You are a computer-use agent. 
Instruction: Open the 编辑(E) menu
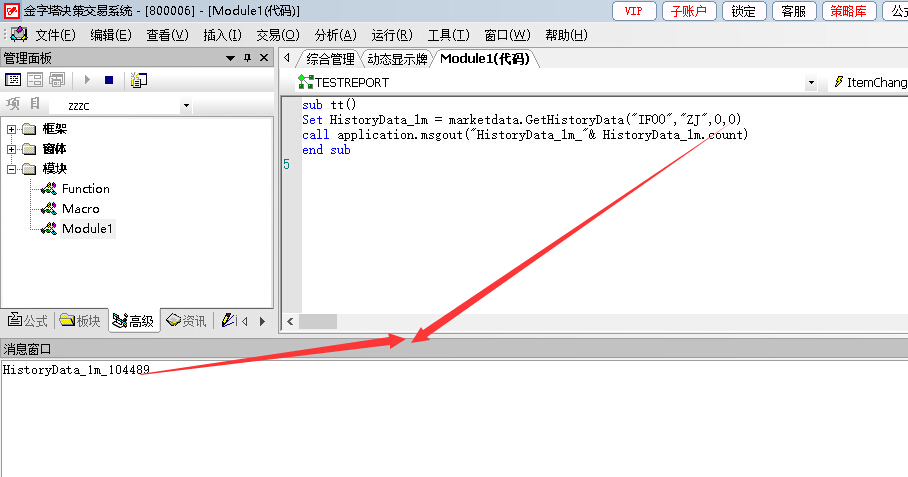tap(111, 35)
